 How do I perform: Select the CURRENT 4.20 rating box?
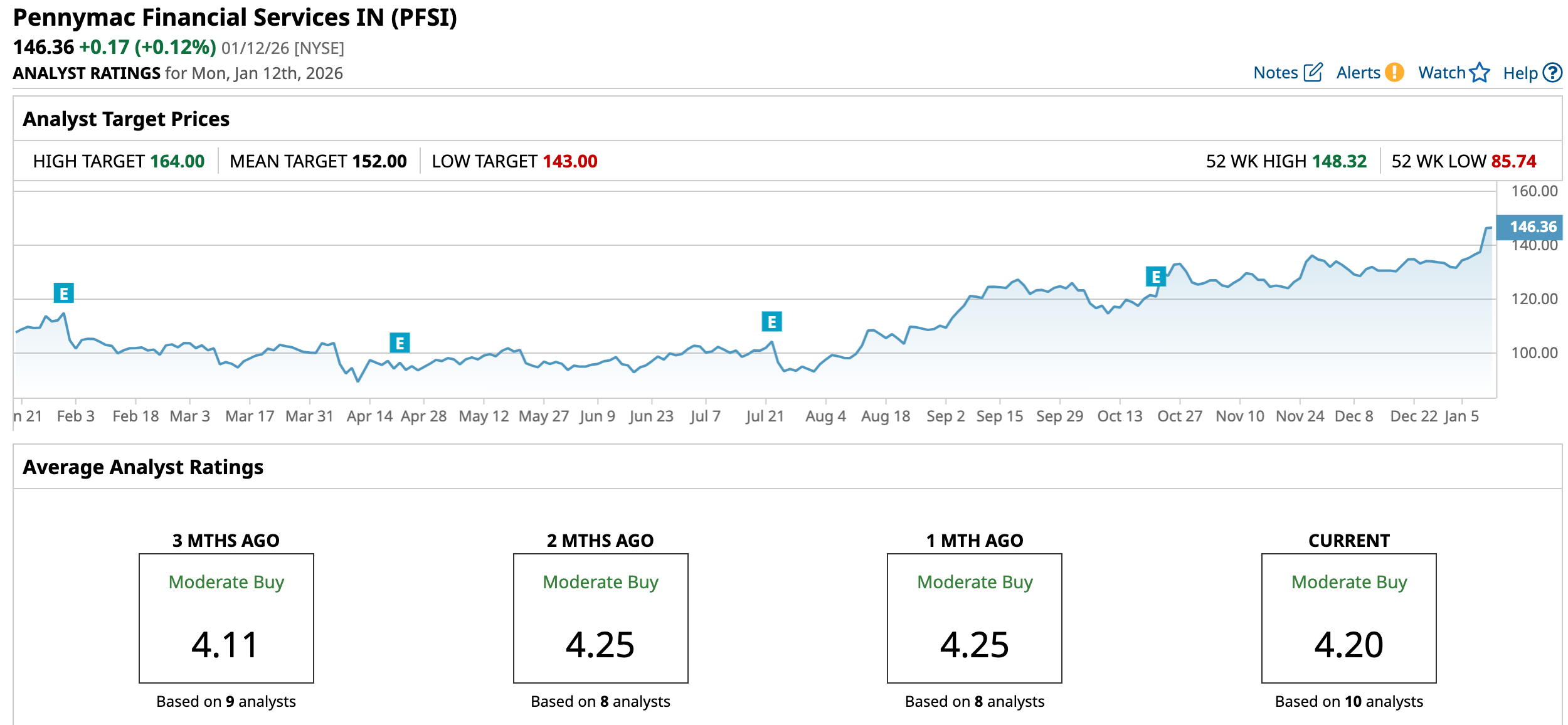click(x=1348, y=618)
